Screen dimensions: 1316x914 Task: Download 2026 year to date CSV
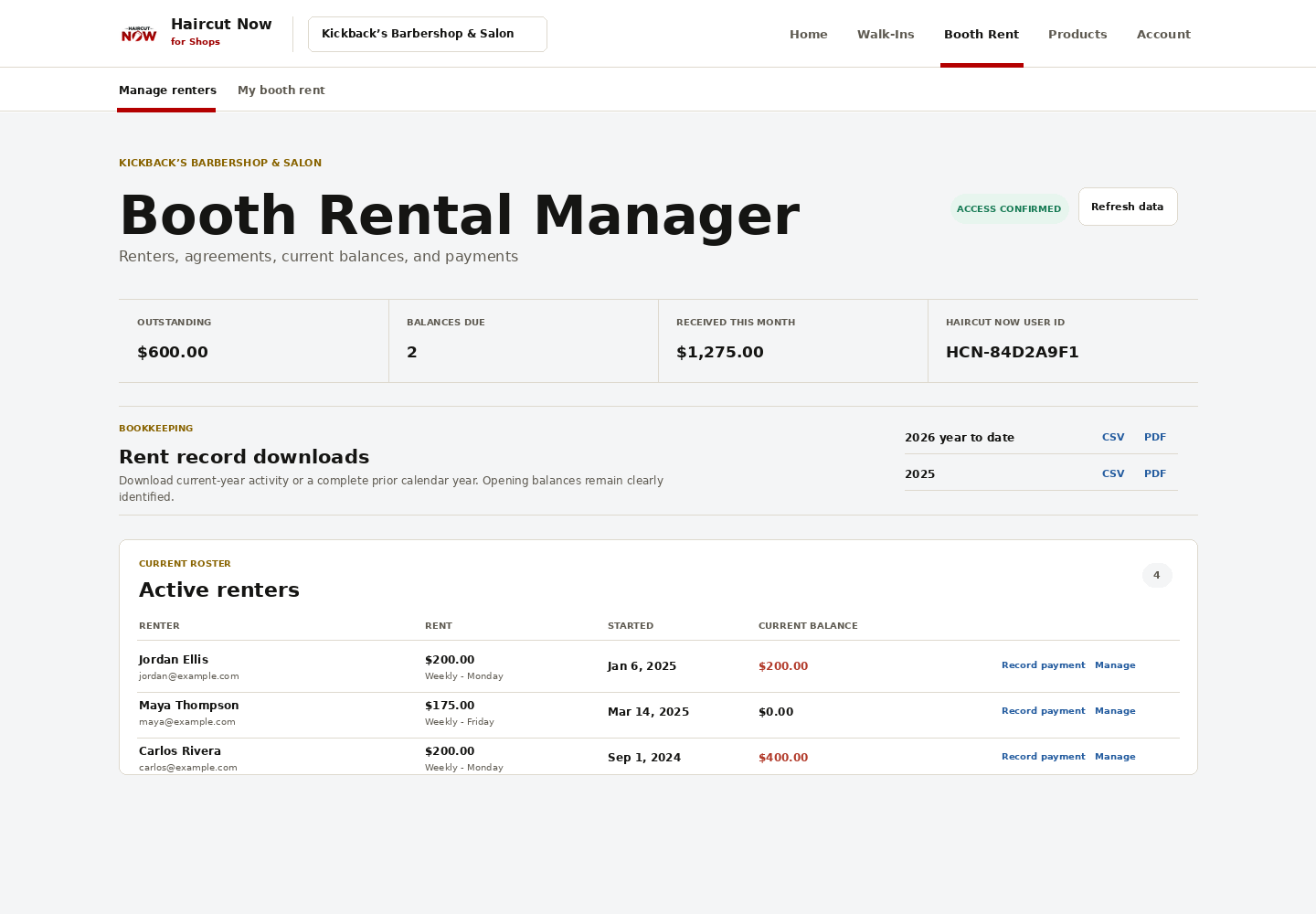click(1113, 437)
